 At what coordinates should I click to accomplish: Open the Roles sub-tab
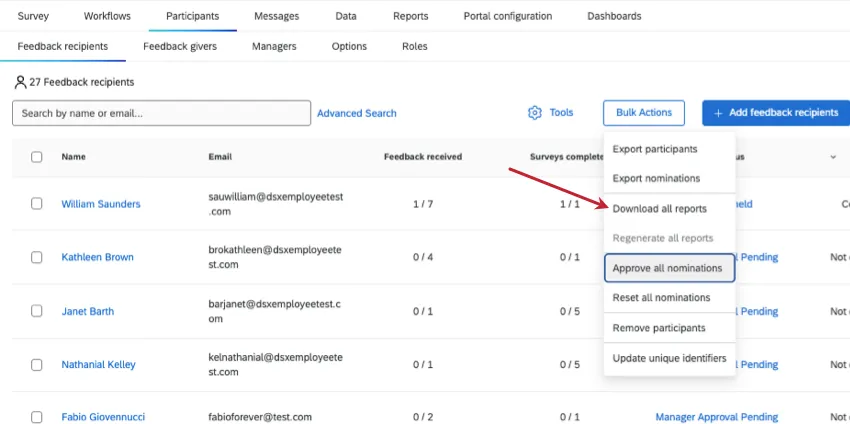click(x=415, y=46)
